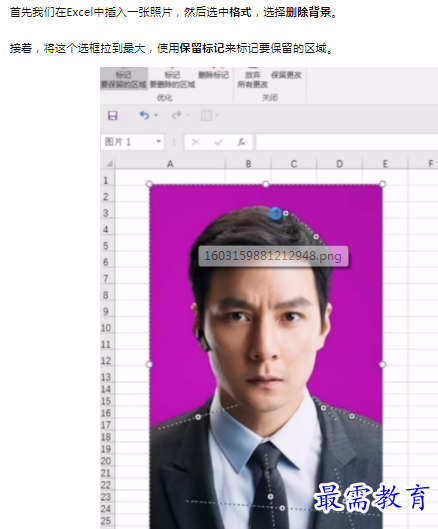The image size is (438, 529).
Task: Click top-right selection handle of picture
Action: [x=382, y=184]
